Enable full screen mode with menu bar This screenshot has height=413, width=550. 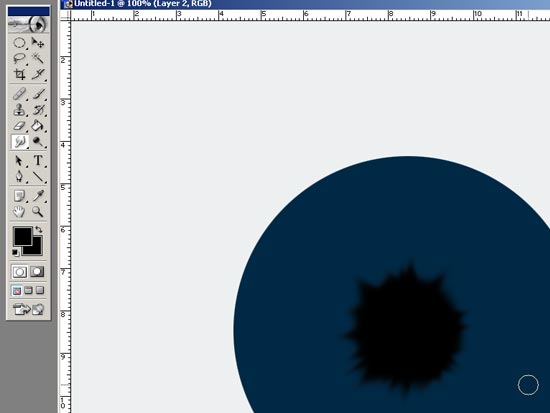point(28,291)
